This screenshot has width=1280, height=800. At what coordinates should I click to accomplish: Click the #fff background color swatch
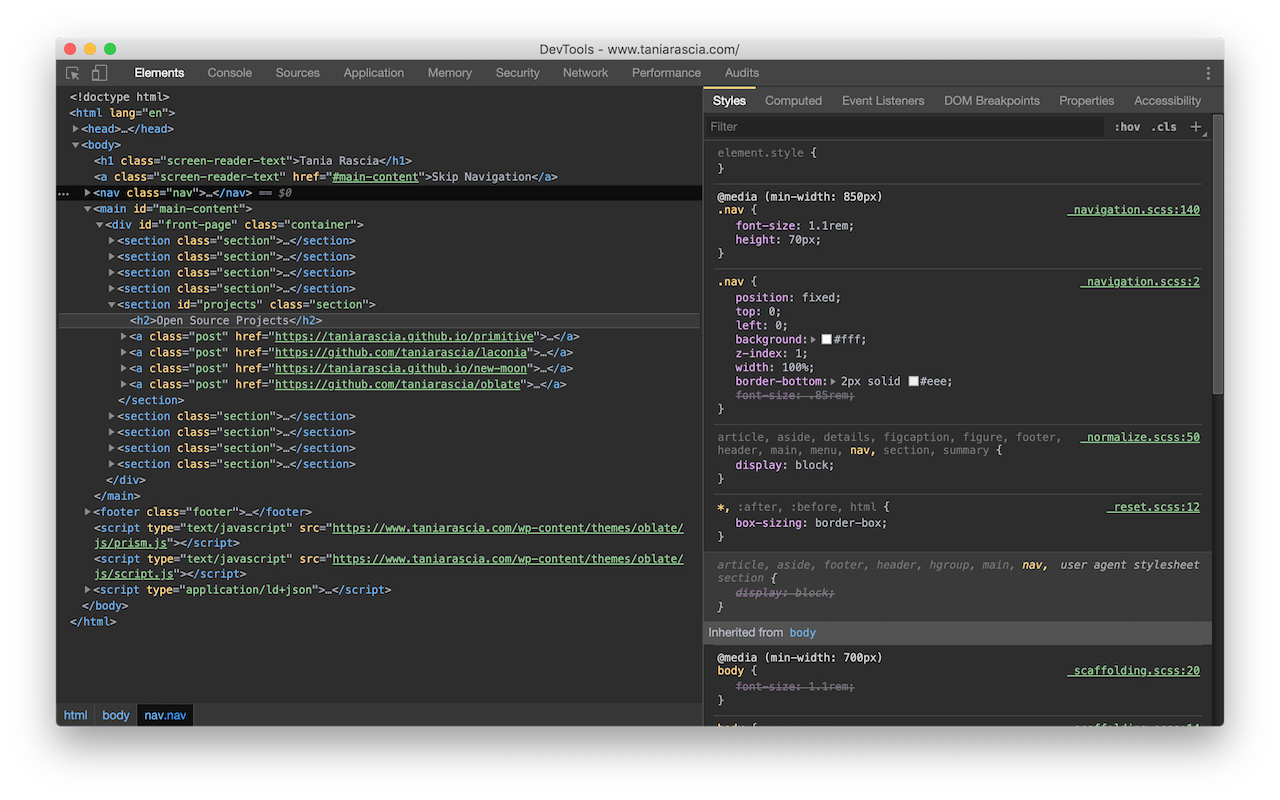pyautogui.click(x=827, y=340)
